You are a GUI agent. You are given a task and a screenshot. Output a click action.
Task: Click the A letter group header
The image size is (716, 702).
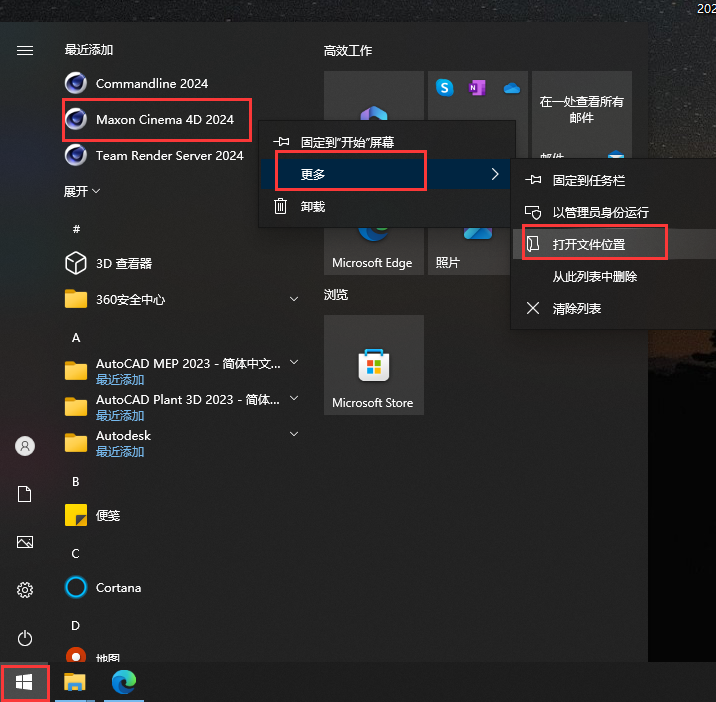click(76, 338)
